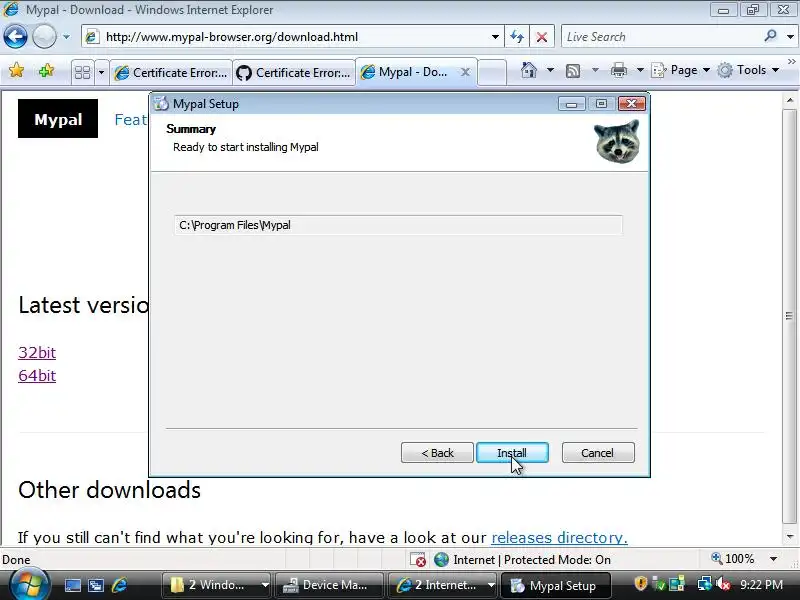800x600 pixels.
Task: Click the install path field C:\Program Files\Mypal
Action: 398,225
